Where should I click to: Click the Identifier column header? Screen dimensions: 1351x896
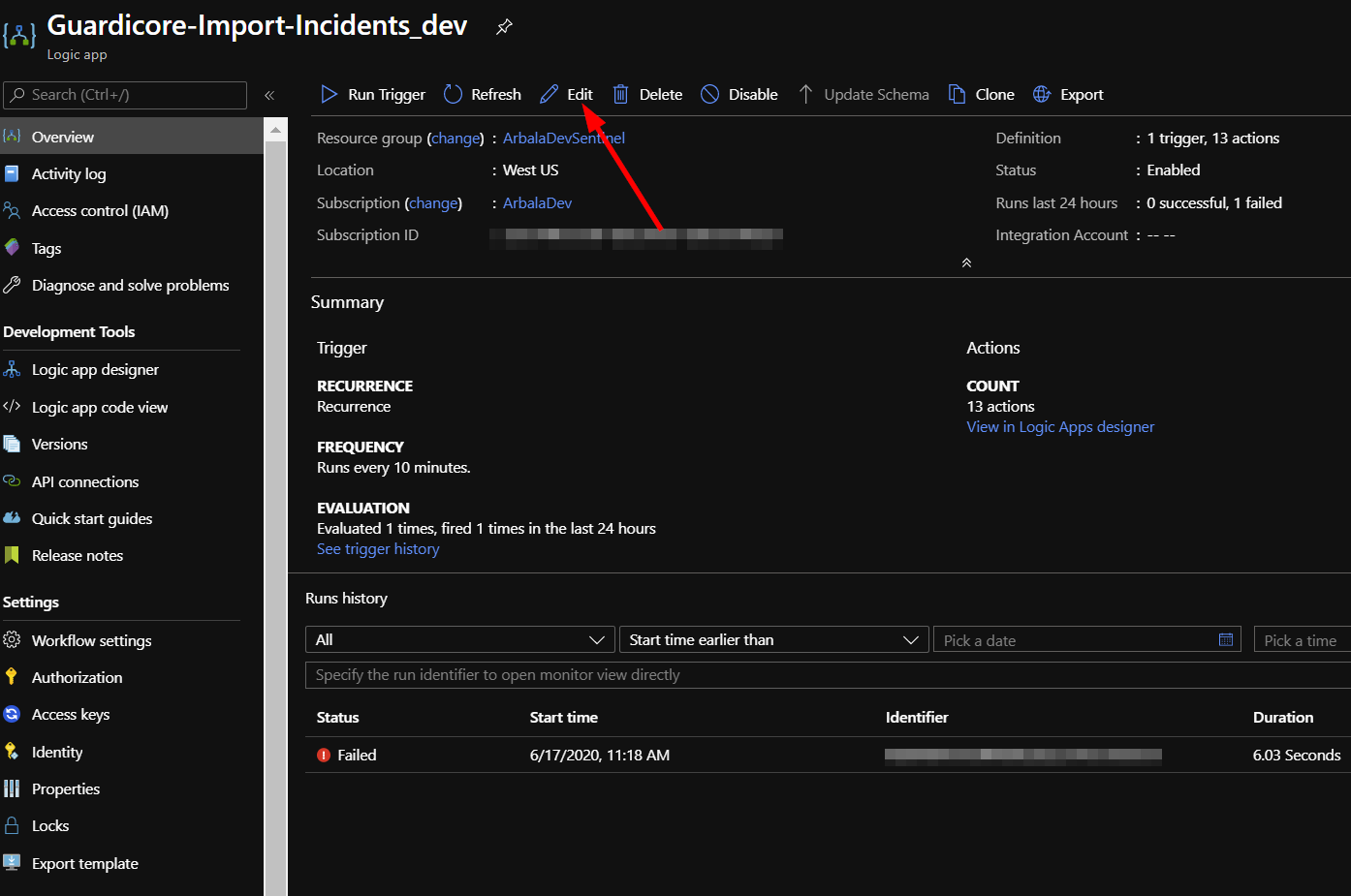(x=917, y=717)
